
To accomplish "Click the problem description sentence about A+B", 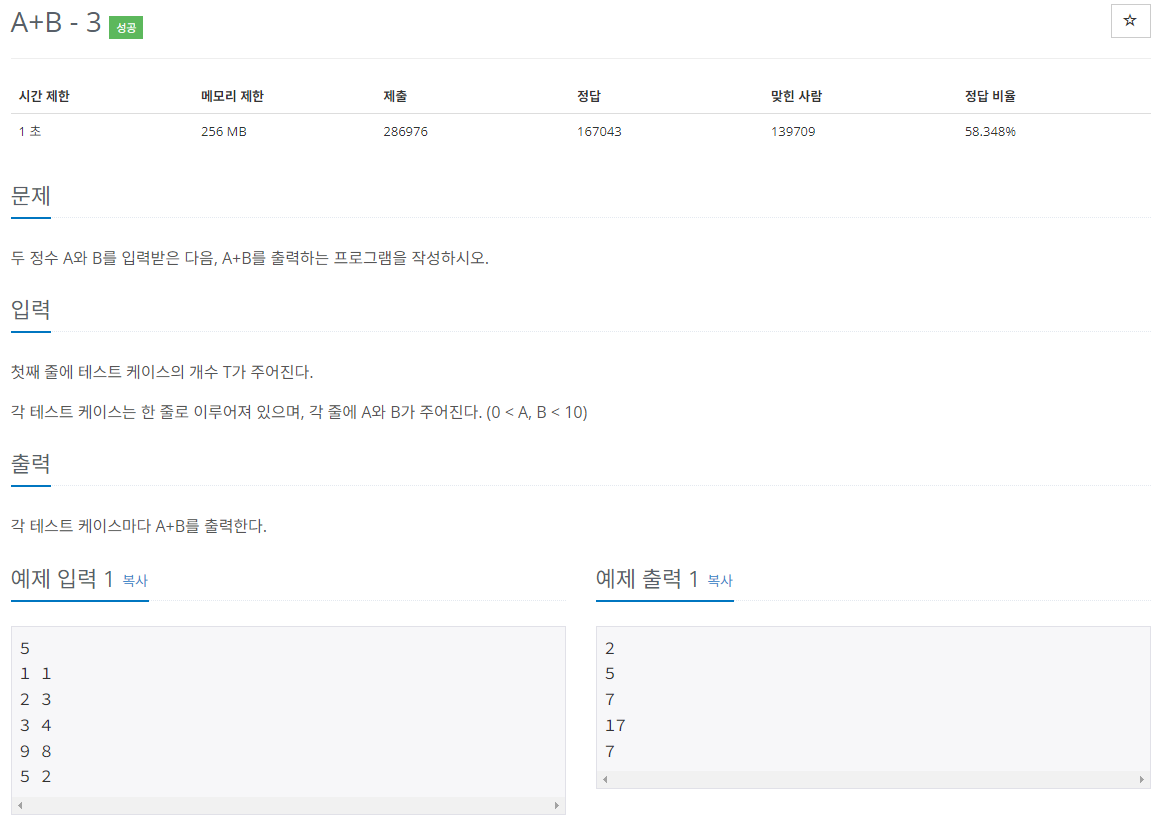I will 249,258.
